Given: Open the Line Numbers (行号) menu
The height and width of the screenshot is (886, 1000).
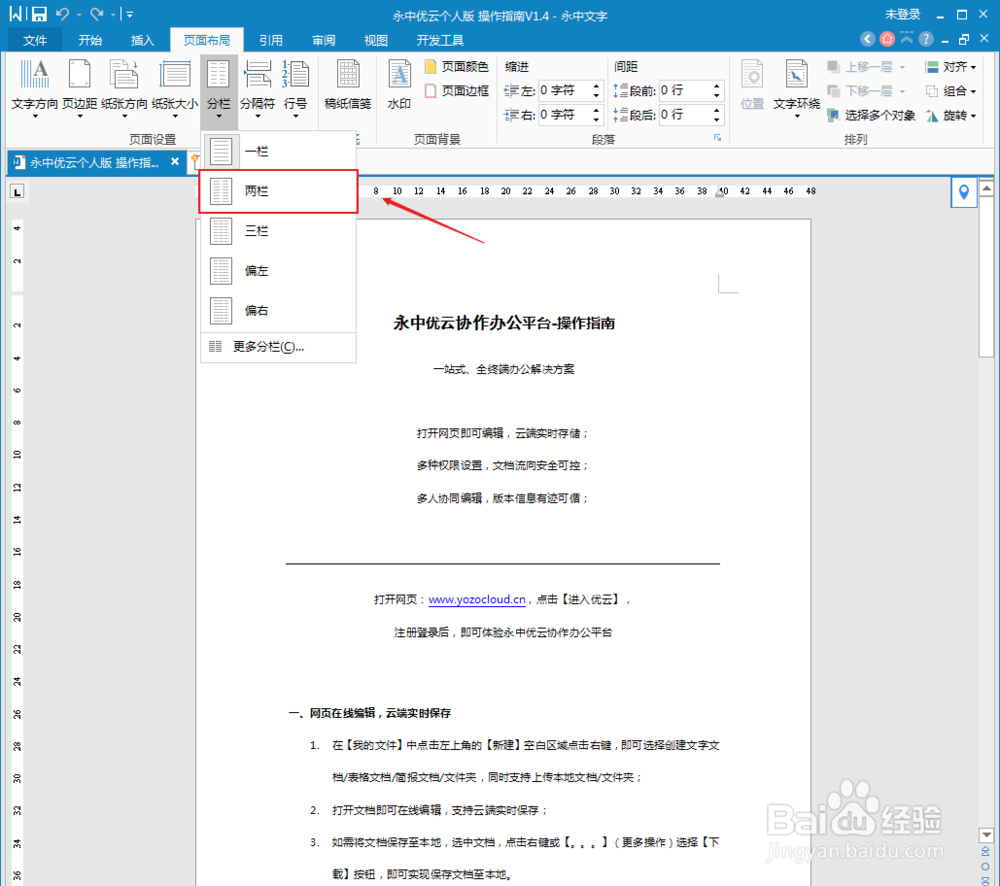Looking at the screenshot, I should pyautogui.click(x=295, y=89).
